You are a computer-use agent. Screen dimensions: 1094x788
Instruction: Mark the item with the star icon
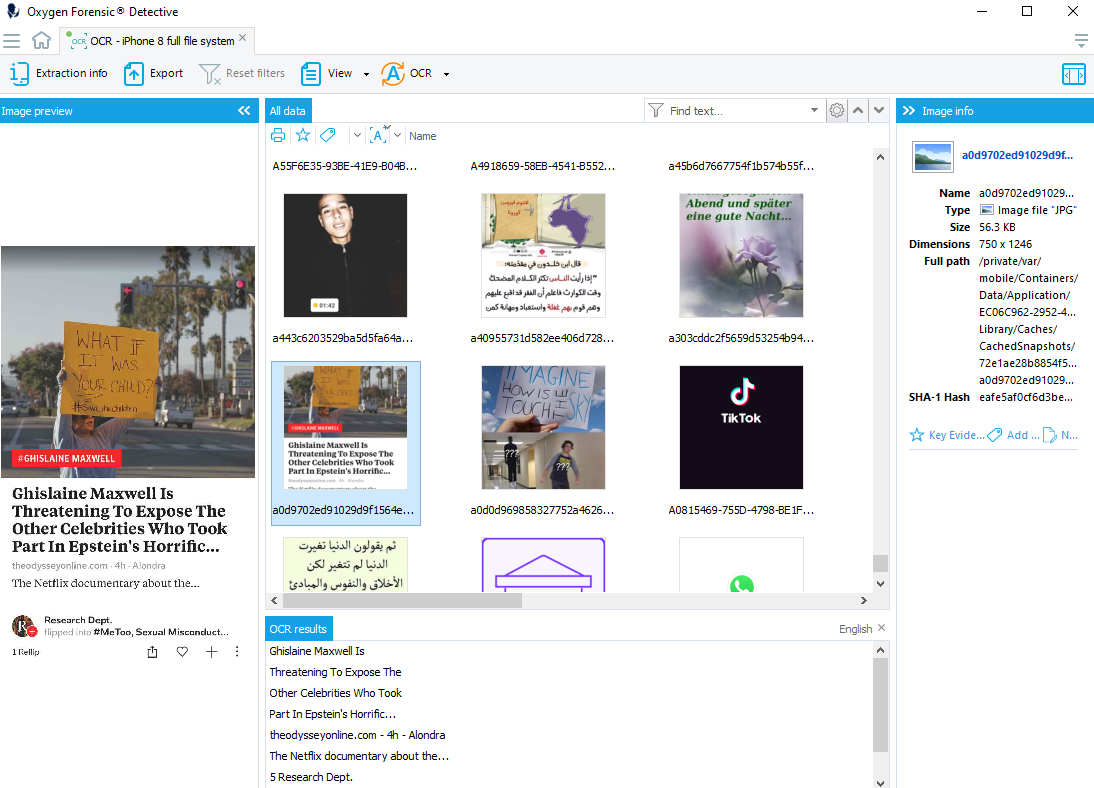tap(303, 135)
